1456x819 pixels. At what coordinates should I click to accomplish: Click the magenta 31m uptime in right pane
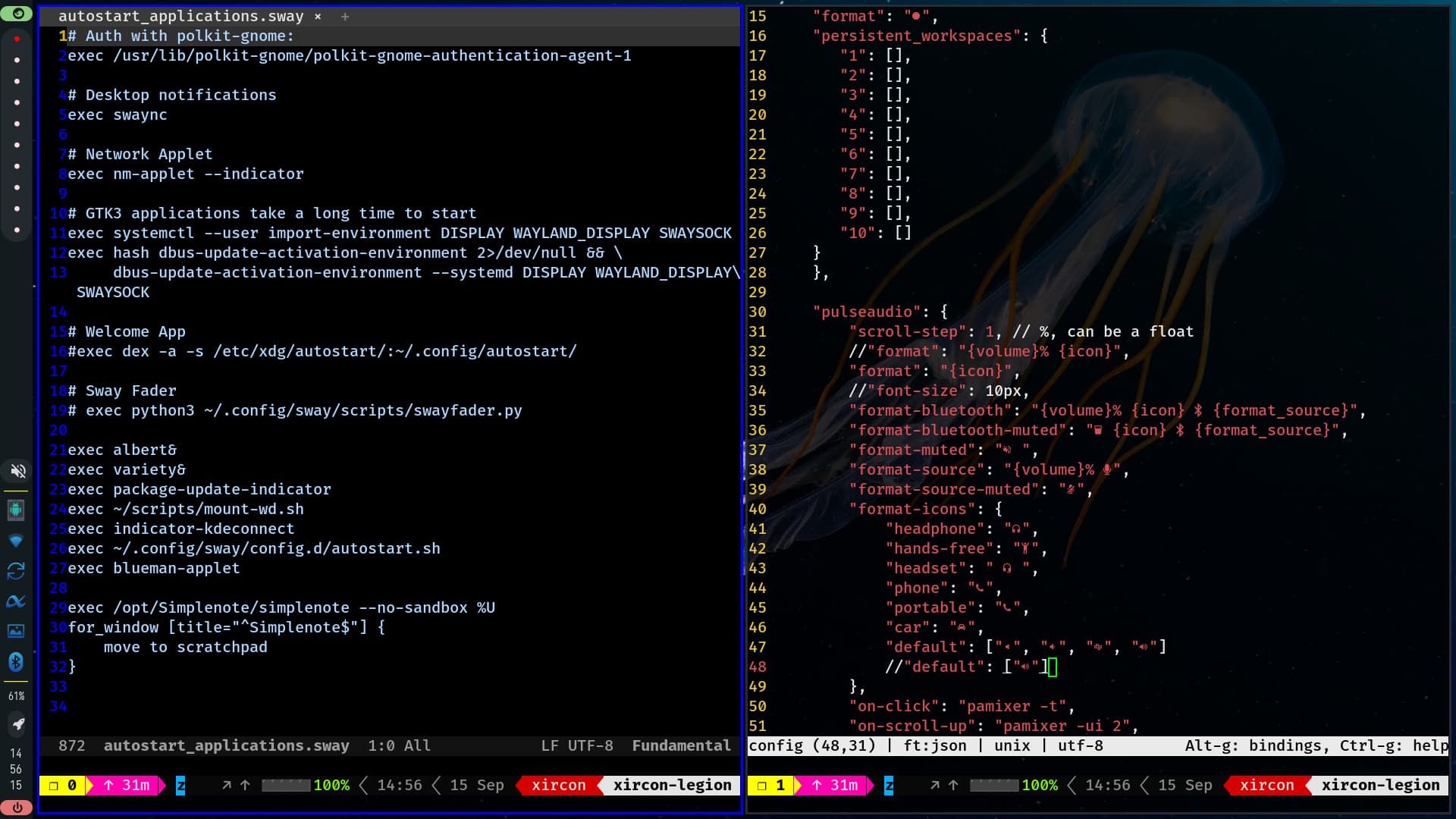[x=835, y=785]
